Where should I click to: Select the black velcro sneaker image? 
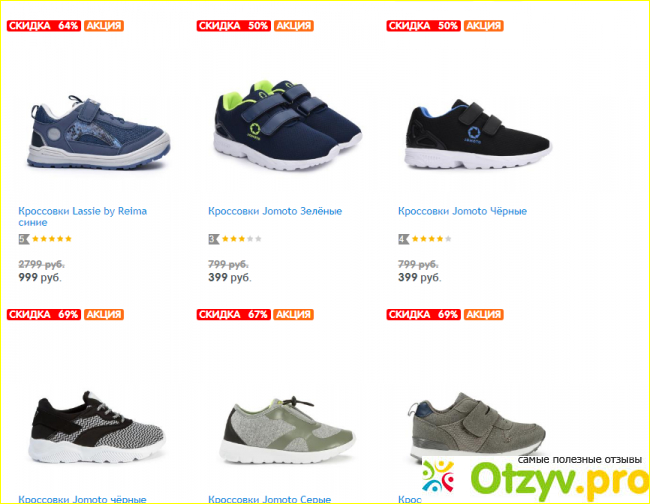(x=478, y=134)
